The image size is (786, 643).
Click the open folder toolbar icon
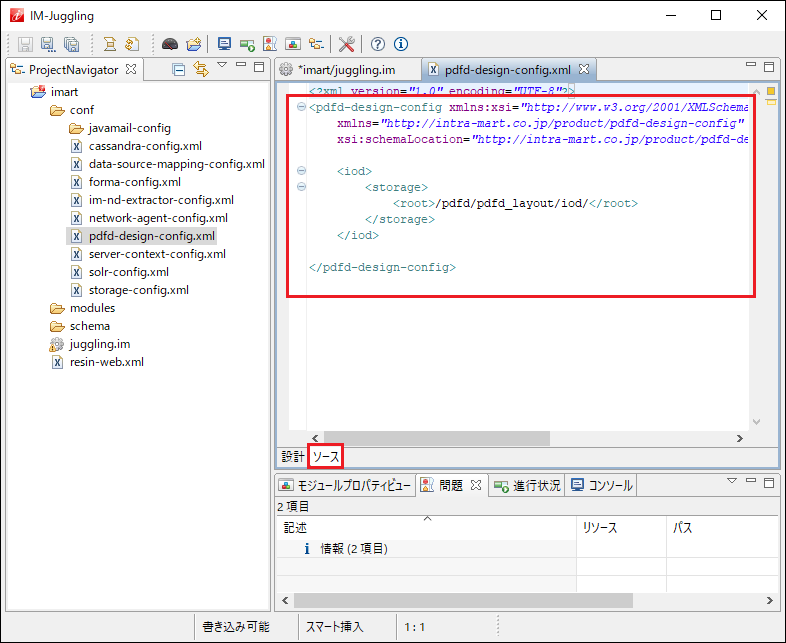click(194, 44)
